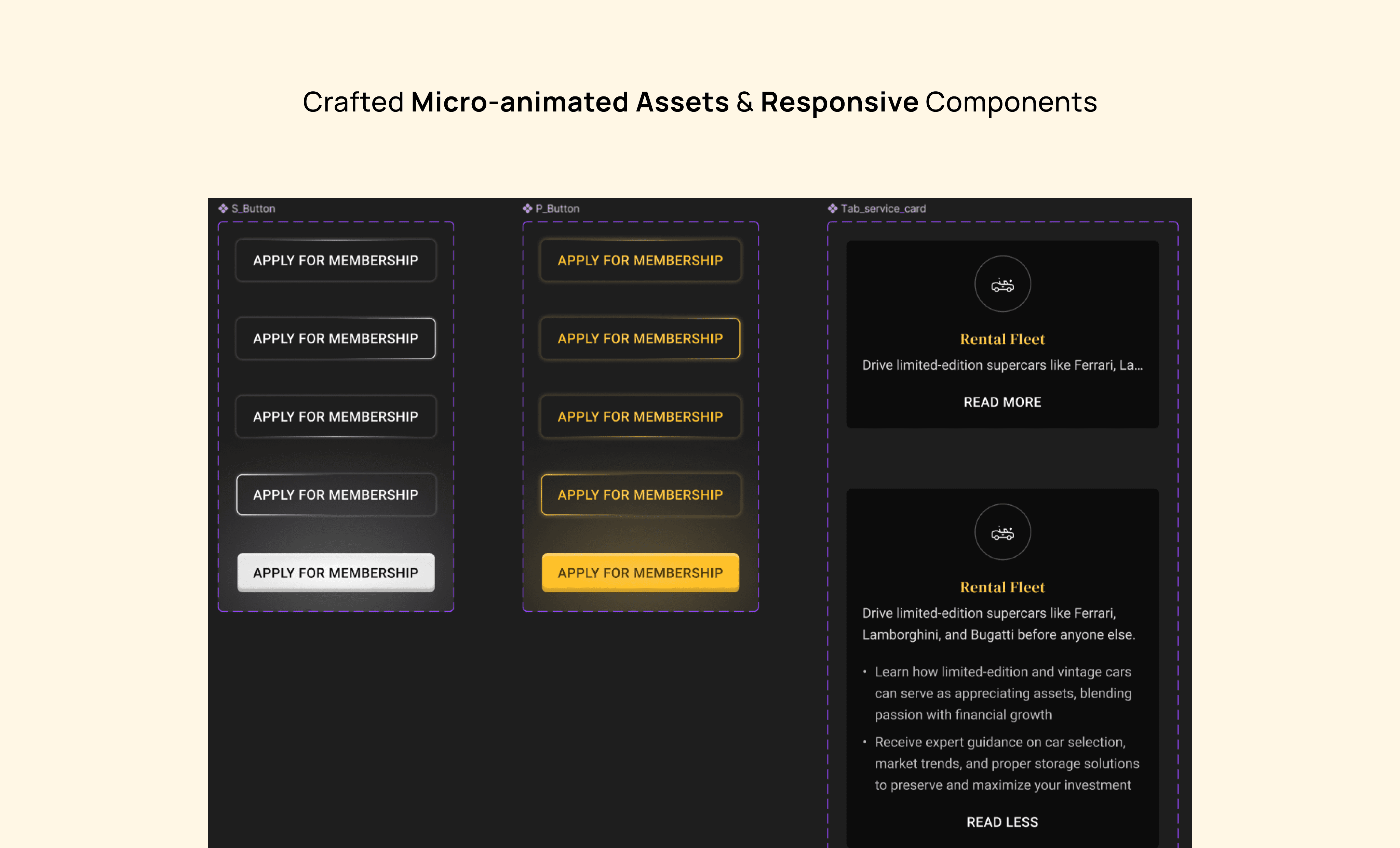Expand the card with READ MORE
Screen dimensions: 1400x848
[x=1002, y=402]
